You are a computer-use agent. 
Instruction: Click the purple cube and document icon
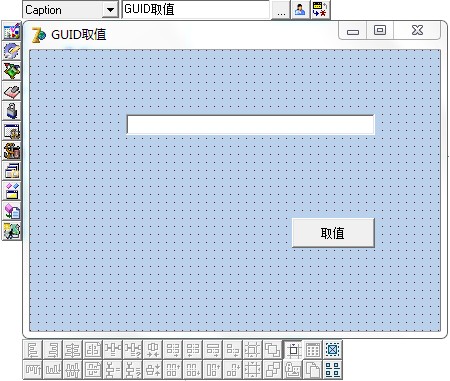pyautogui.click(x=12, y=211)
